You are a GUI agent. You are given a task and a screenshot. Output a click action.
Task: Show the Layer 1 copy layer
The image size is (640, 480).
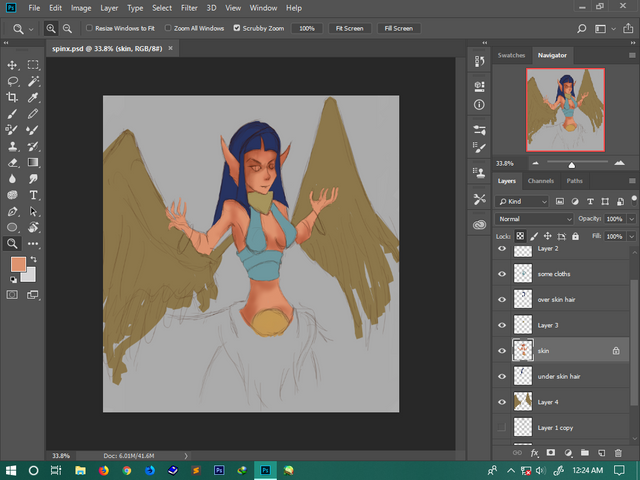502,427
